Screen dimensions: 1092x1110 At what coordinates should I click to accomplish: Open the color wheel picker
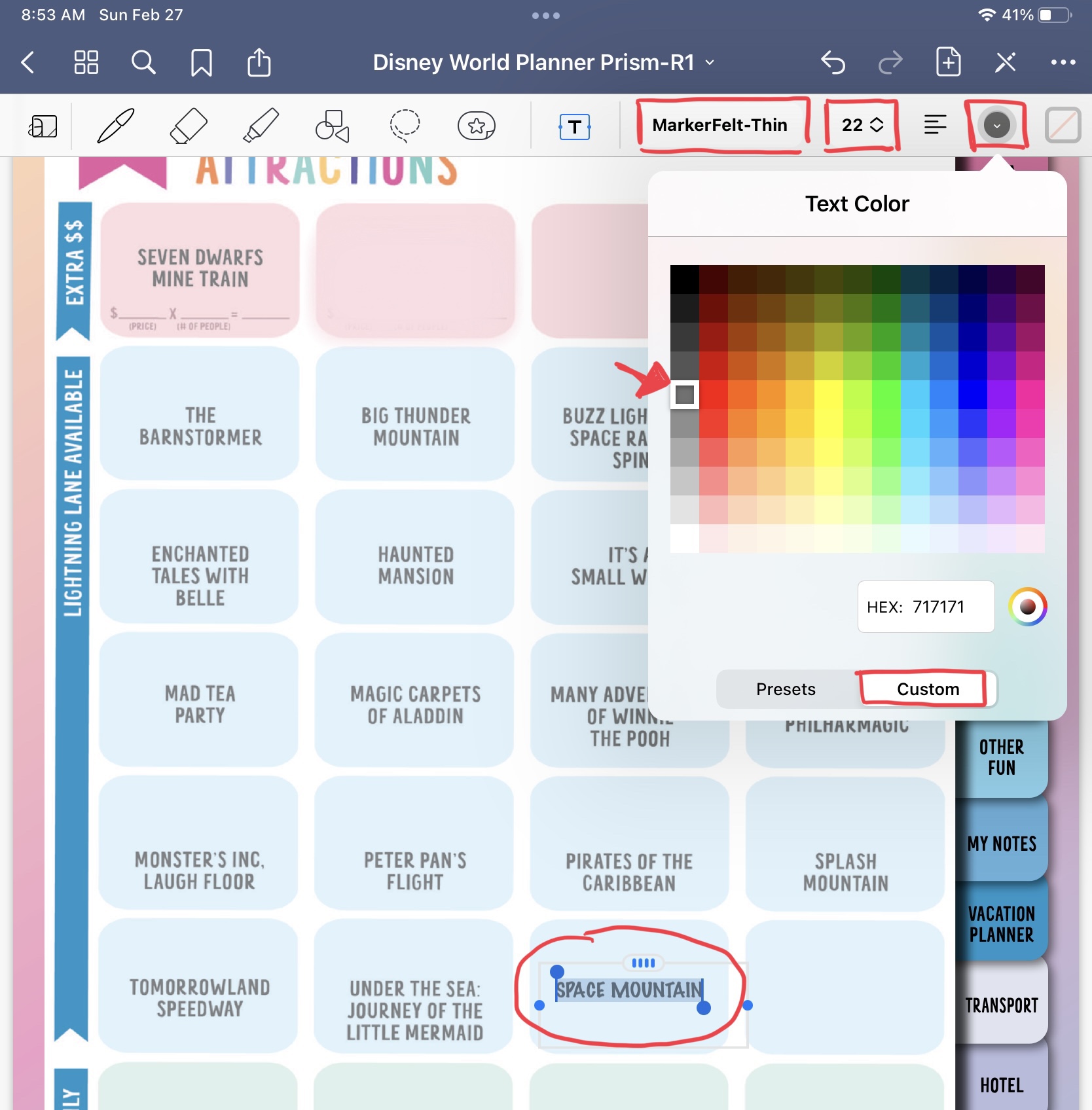point(1027,607)
